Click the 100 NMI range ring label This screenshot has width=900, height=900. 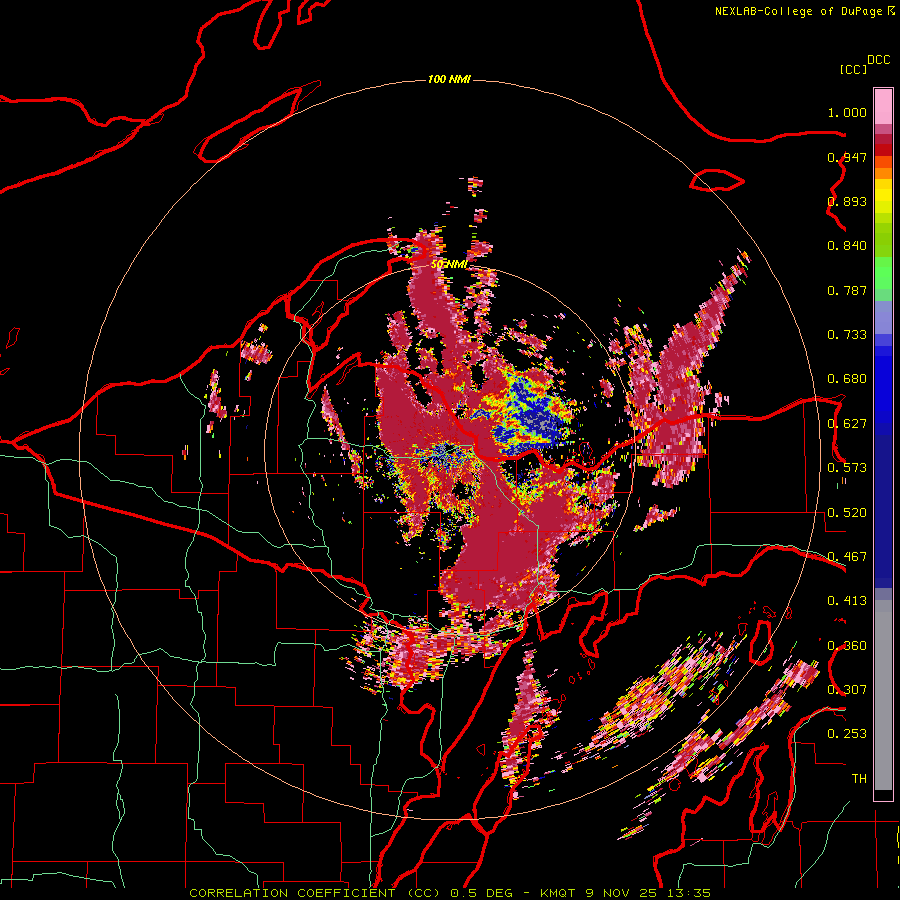pyautogui.click(x=449, y=79)
